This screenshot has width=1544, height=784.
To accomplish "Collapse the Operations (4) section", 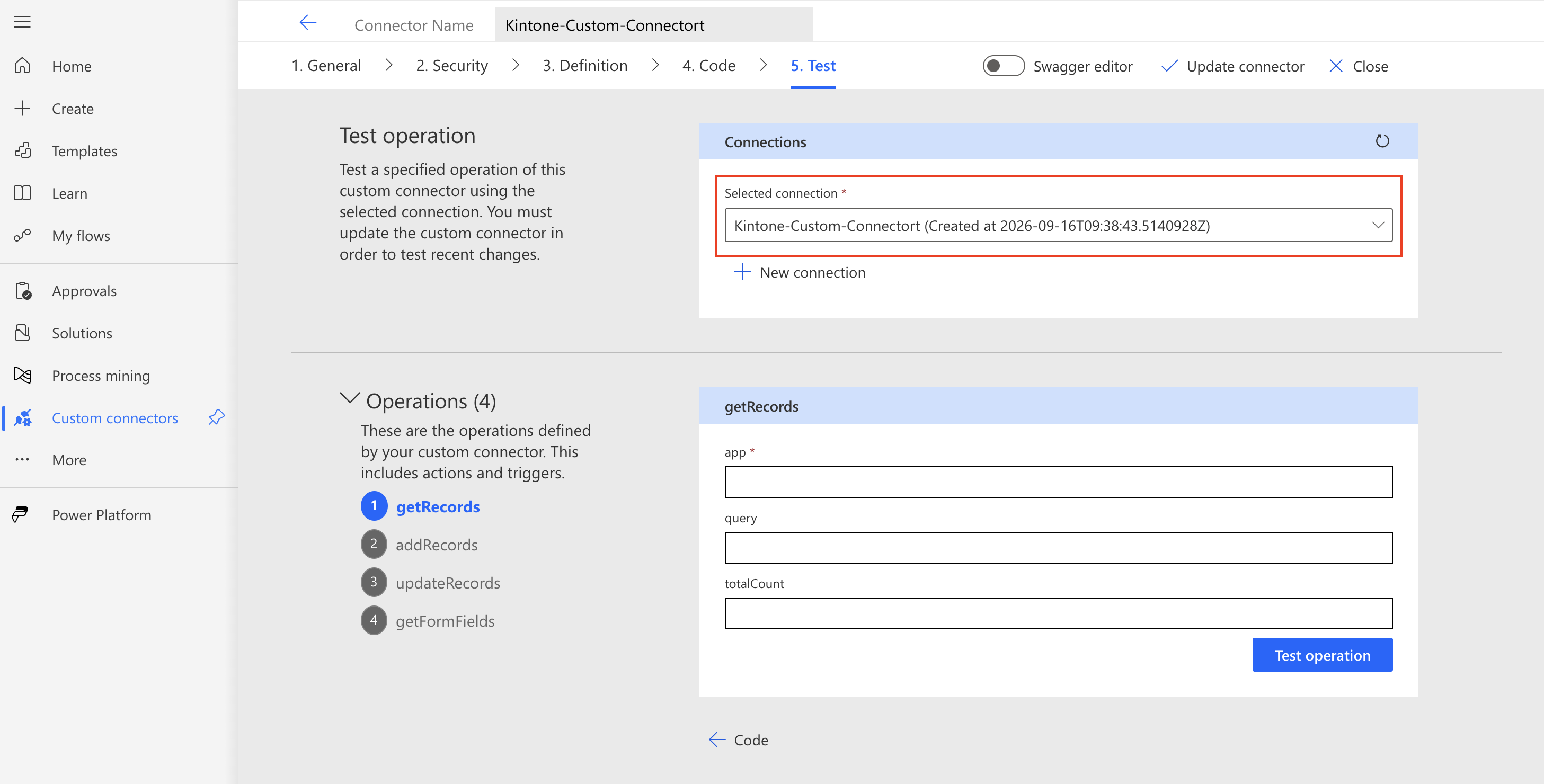I will [x=349, y=398].
